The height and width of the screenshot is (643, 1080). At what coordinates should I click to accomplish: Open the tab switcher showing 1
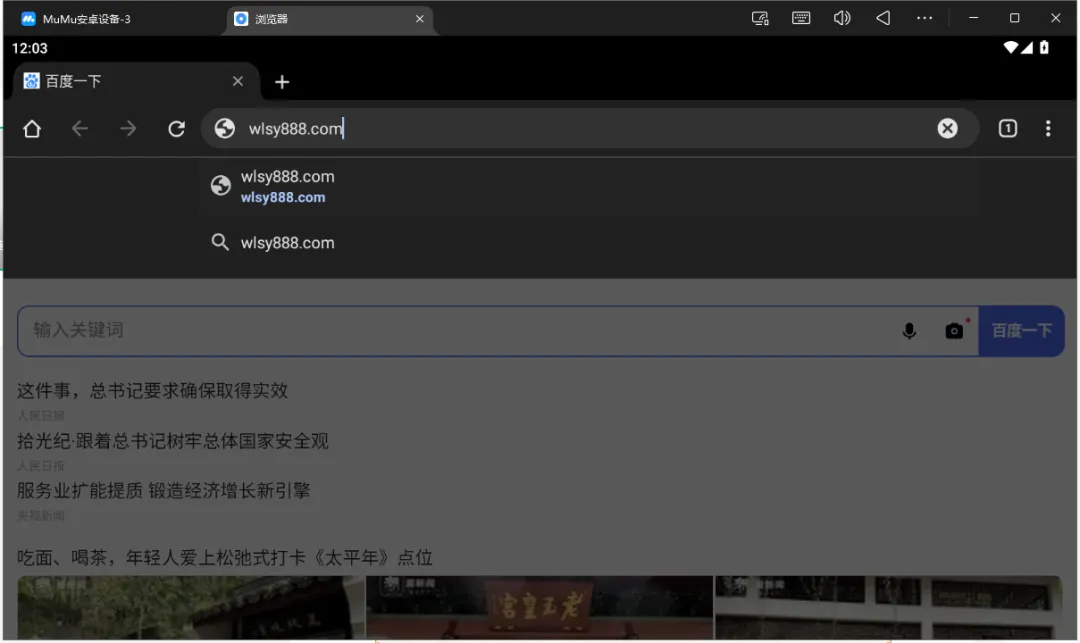click(1007, 128)
